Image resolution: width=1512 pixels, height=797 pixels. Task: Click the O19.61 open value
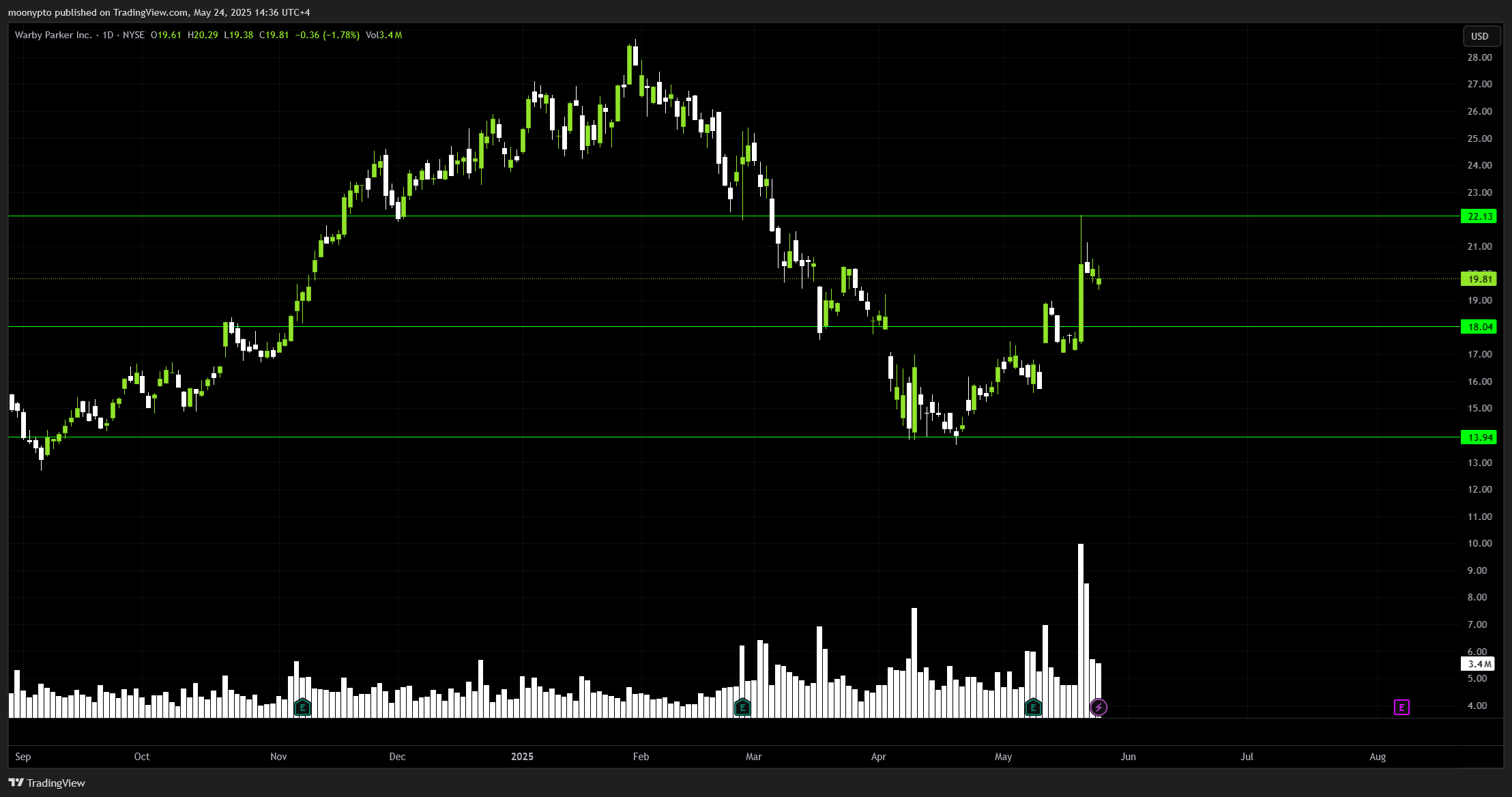166,35
